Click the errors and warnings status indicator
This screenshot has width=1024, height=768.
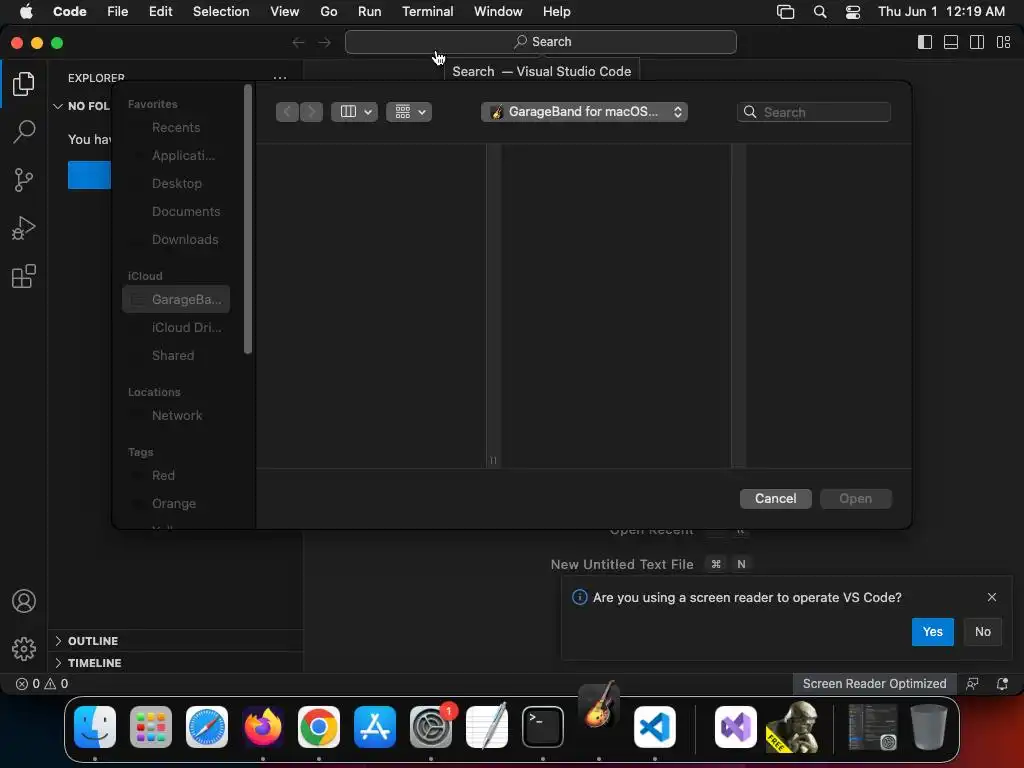(x=42, y=684)
